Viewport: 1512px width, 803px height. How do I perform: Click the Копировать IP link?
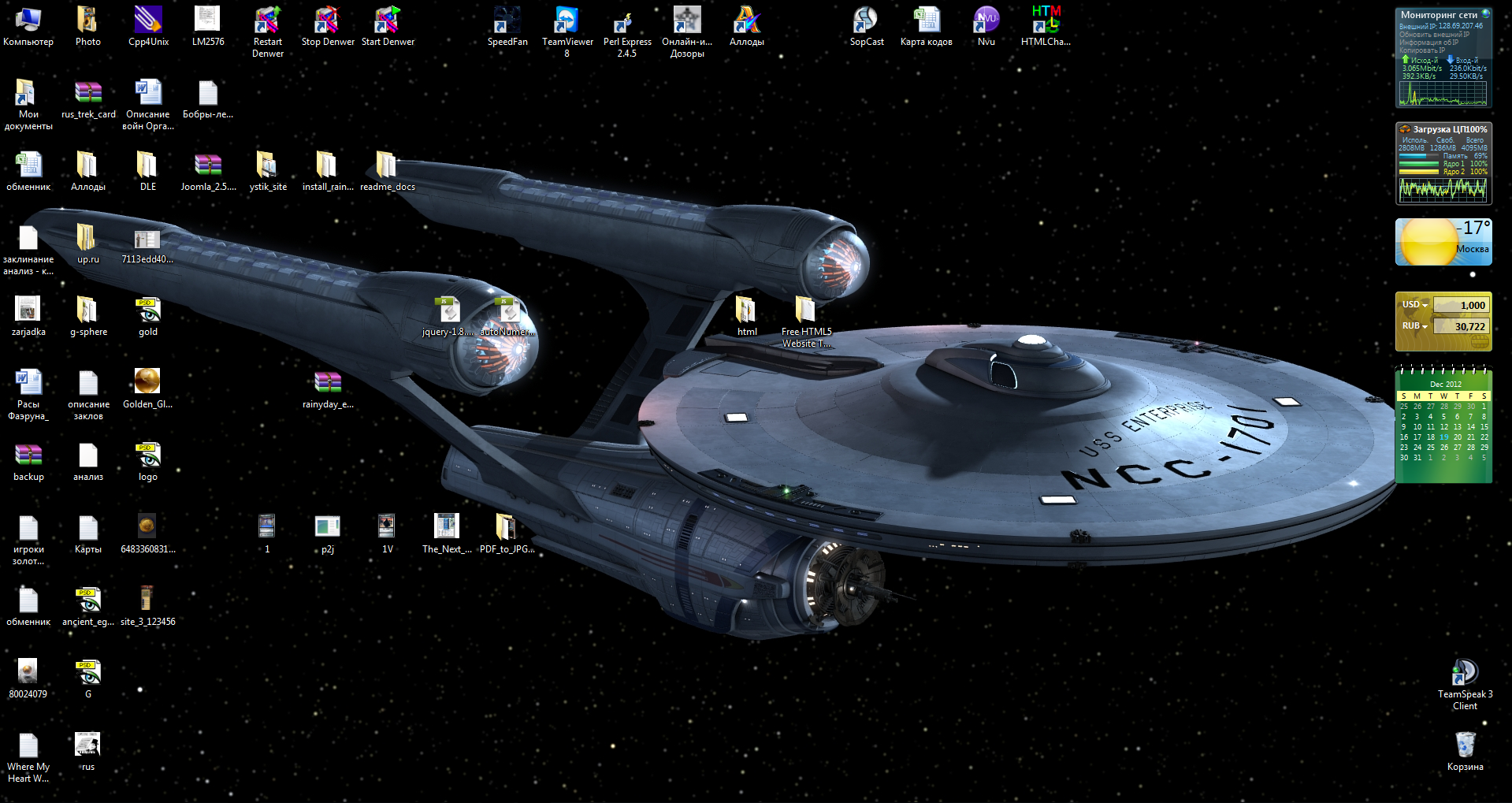(x=1422, y=50)
